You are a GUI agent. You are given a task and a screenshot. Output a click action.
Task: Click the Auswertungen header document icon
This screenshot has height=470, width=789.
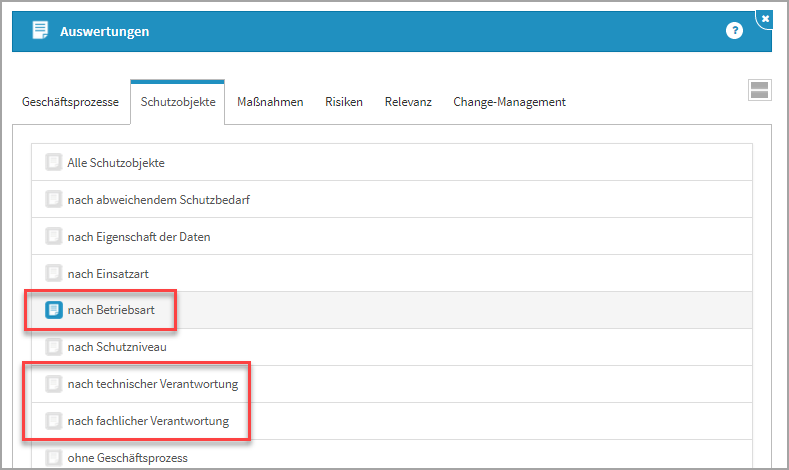[40, 31]
